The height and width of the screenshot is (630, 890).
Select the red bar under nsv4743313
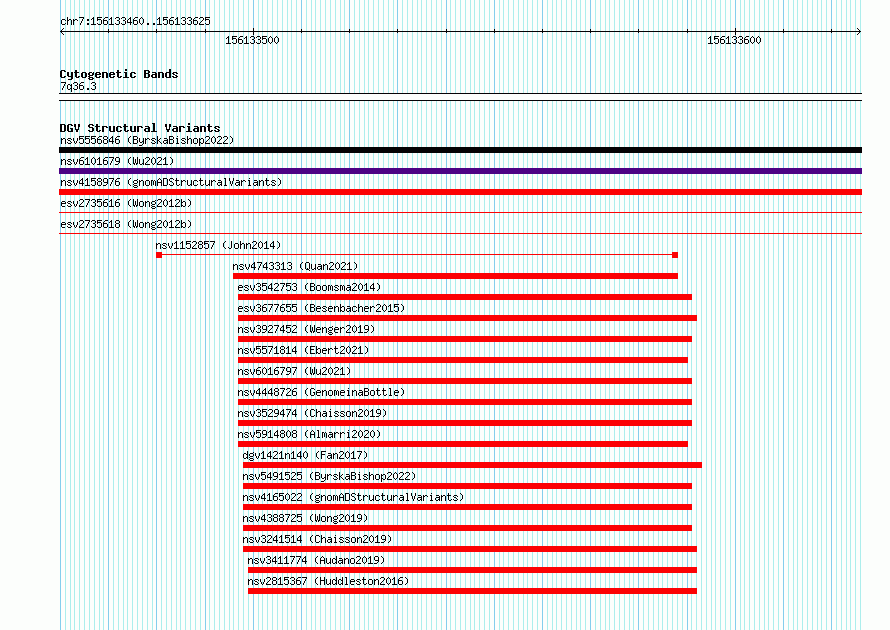click(x=455, y=276)
